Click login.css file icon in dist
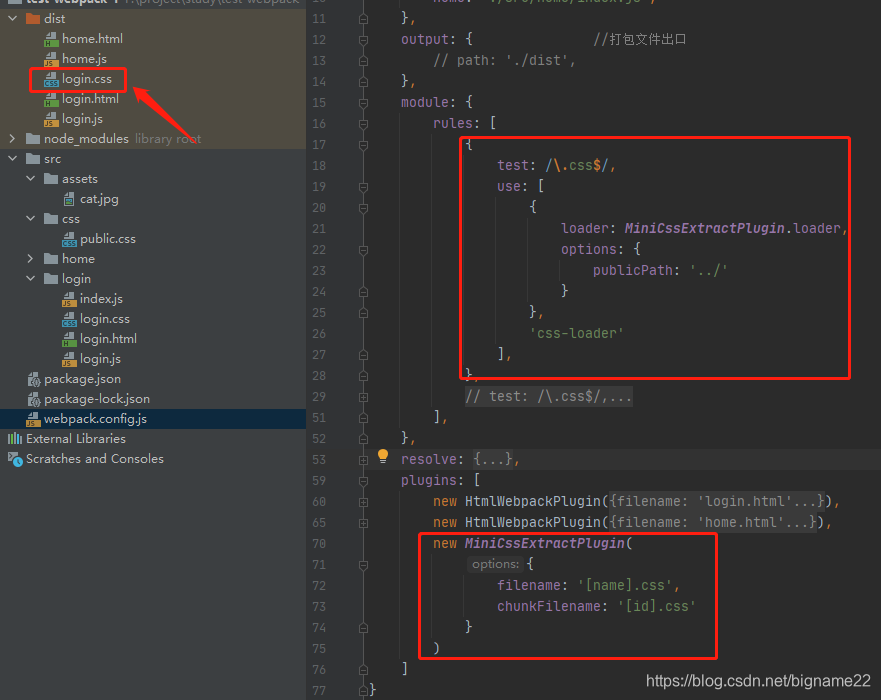This screenshot has width=881, height=700. (x=51, y=79)
